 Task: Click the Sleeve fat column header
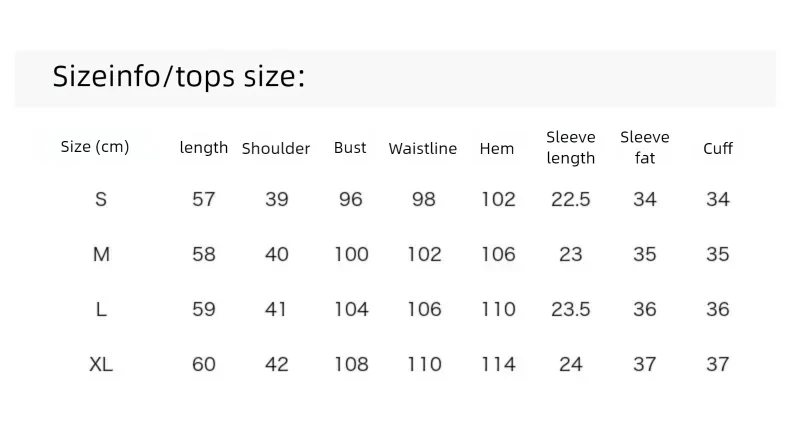coord(645,148)
